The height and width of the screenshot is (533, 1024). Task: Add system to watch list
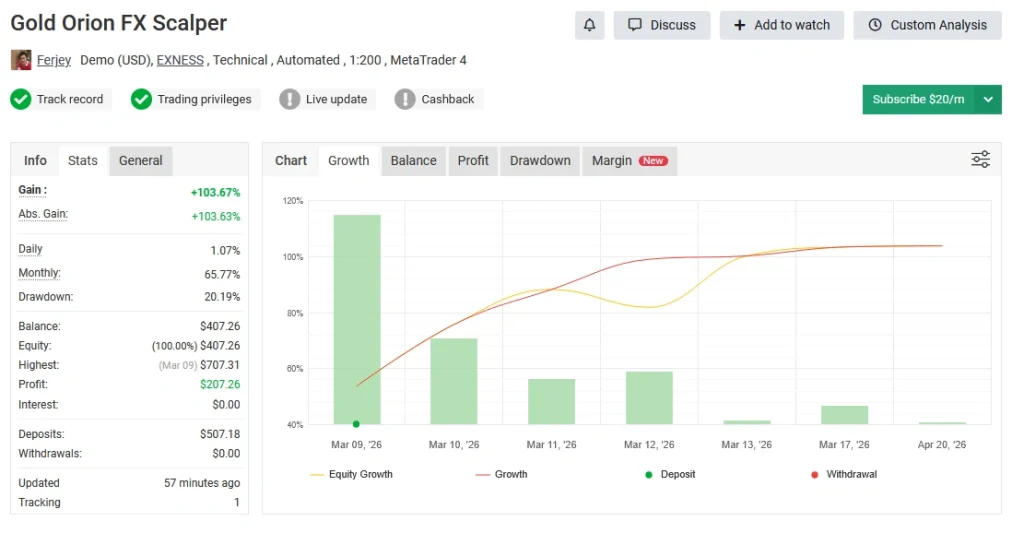point(782,25)
